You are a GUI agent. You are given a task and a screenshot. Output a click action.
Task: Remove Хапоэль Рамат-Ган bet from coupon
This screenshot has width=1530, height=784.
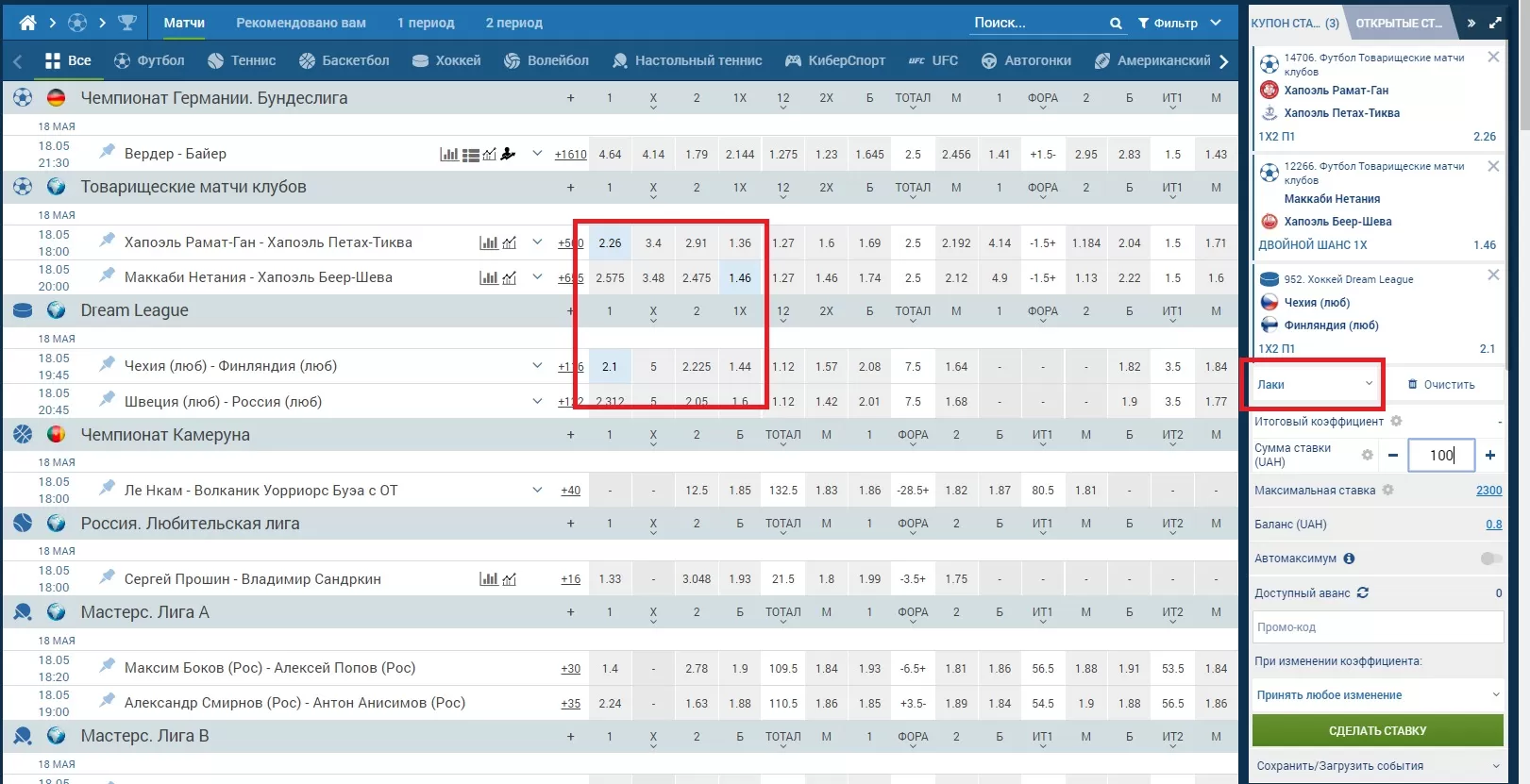(x=1493, y=58)
